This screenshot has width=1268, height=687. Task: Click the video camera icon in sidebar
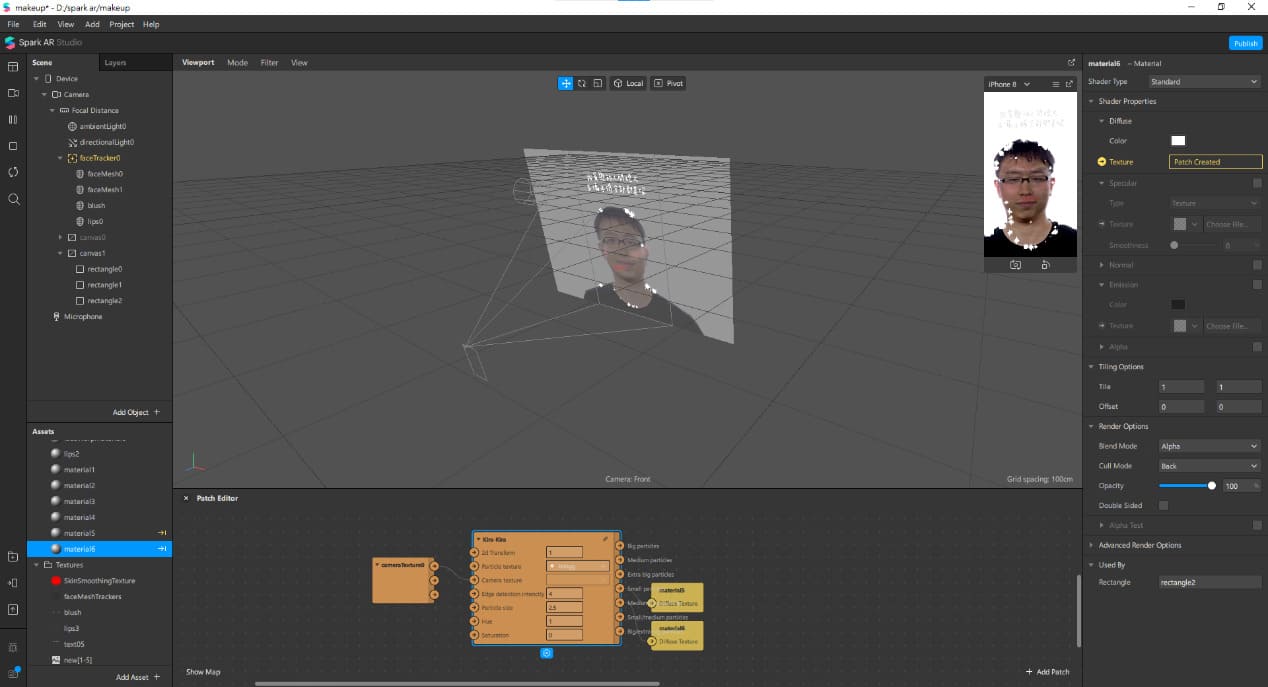[x=13, y=93]
